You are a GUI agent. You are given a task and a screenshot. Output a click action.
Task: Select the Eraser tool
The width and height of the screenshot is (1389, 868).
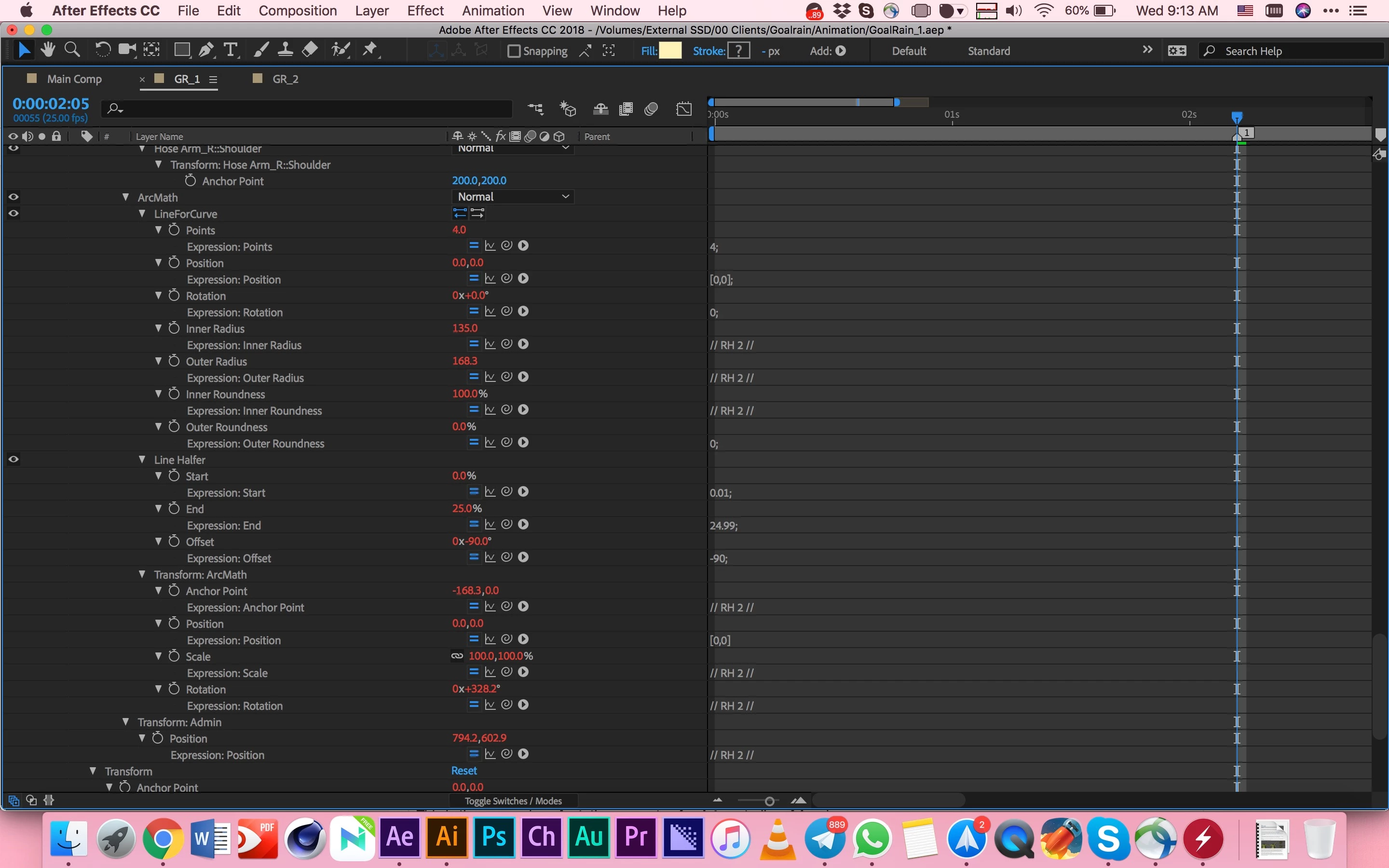pyautogui.click(x=310, y=51)
